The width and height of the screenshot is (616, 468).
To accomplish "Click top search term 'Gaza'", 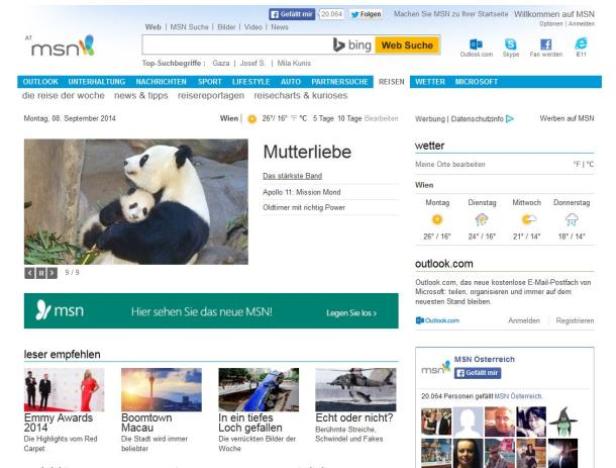I will tap(221, 63).
